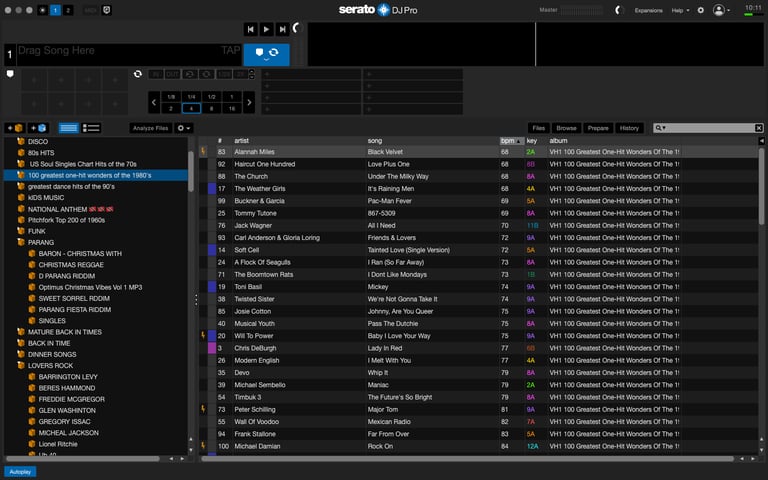Toggle the Autoplay button

[x=20, y=472]
